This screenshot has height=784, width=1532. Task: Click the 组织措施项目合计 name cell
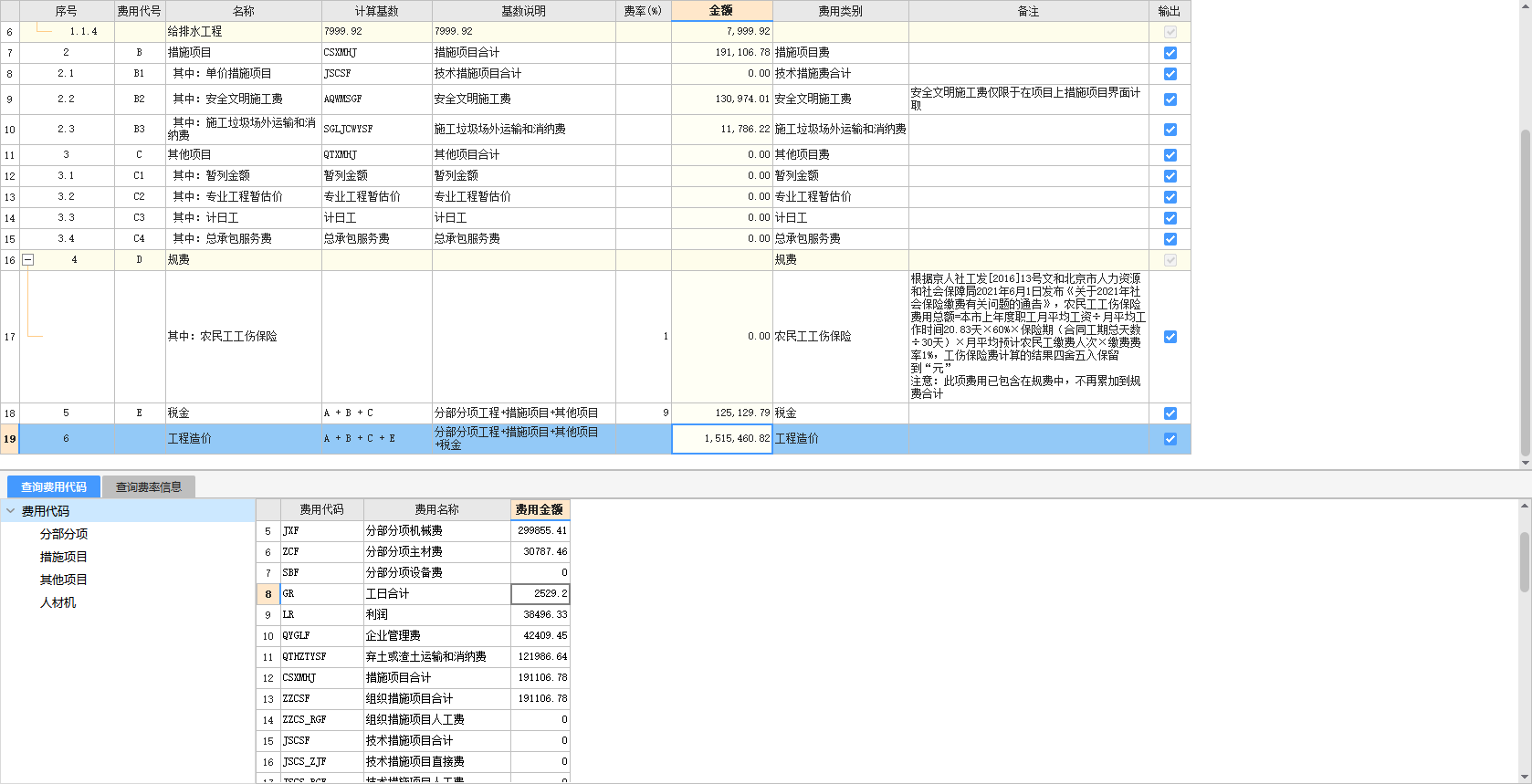click(437, 698)
